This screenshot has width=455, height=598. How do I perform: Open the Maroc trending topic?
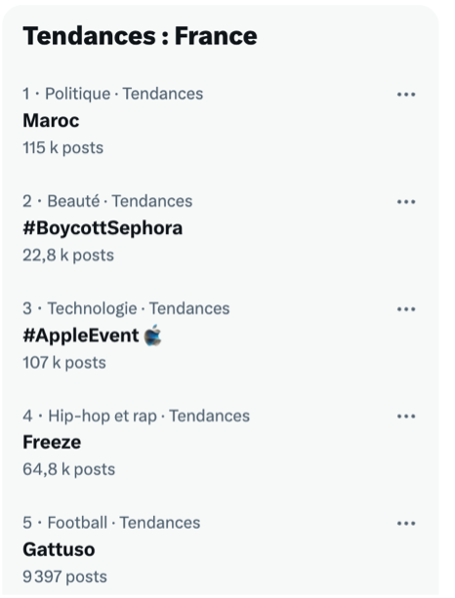click(51, 121)
